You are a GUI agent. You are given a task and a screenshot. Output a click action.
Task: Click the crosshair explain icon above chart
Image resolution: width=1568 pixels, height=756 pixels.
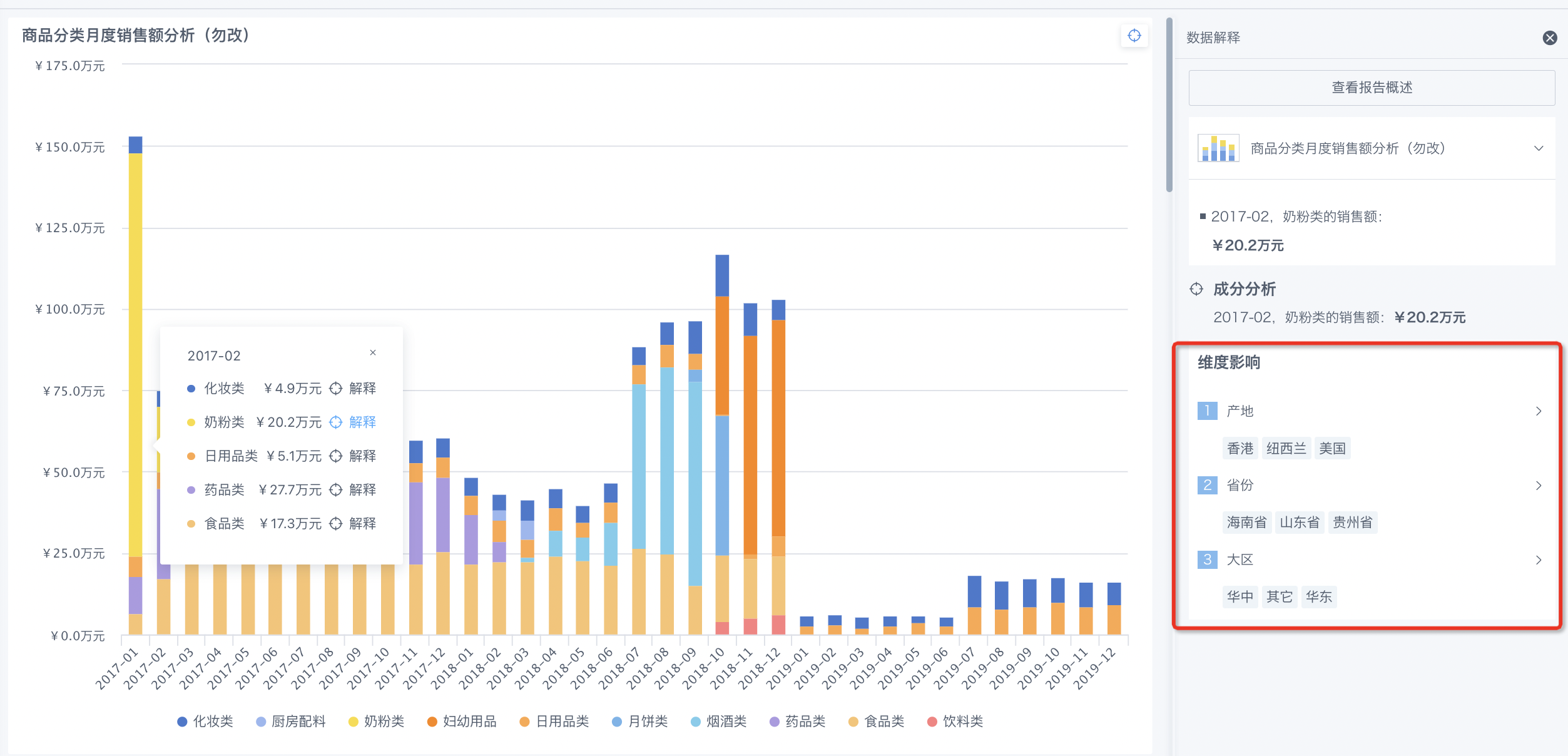click(x=1134, y=36)
